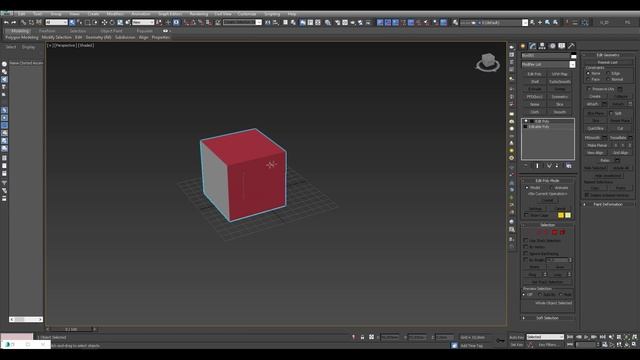The height and width of the screenshot is (360, 640).
Task: Select the Normal constraint radio button
Action: pos(608,79)
